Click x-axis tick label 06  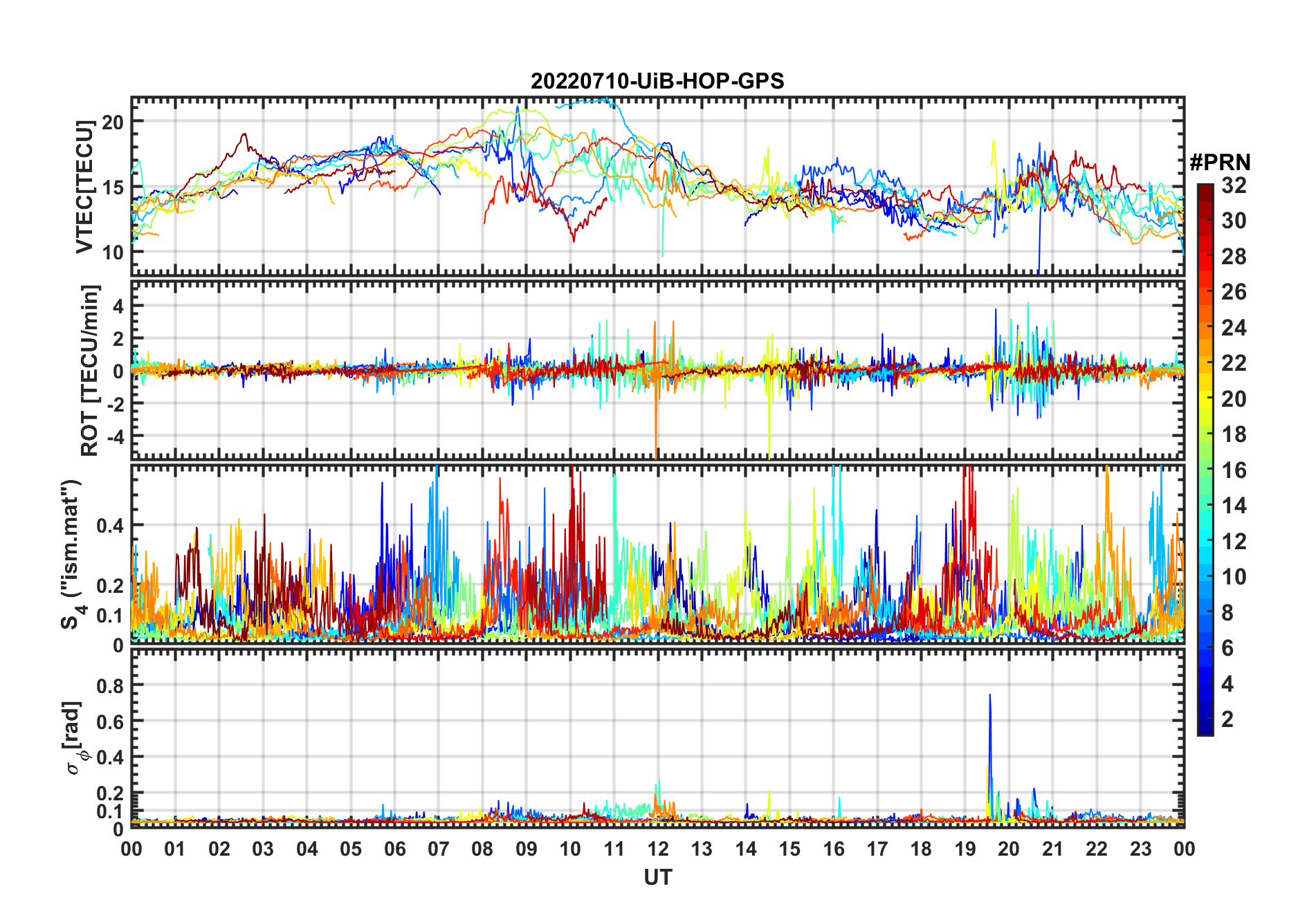pos(394,849)
